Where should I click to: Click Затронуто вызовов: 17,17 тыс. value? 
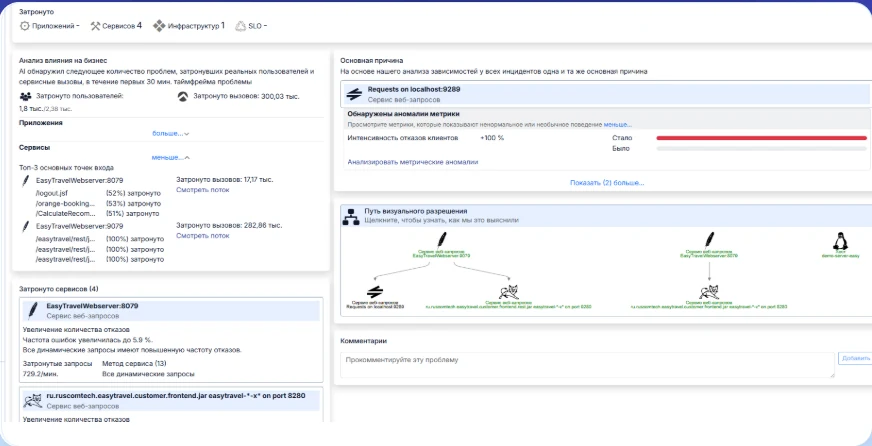(x=225, y=180)
